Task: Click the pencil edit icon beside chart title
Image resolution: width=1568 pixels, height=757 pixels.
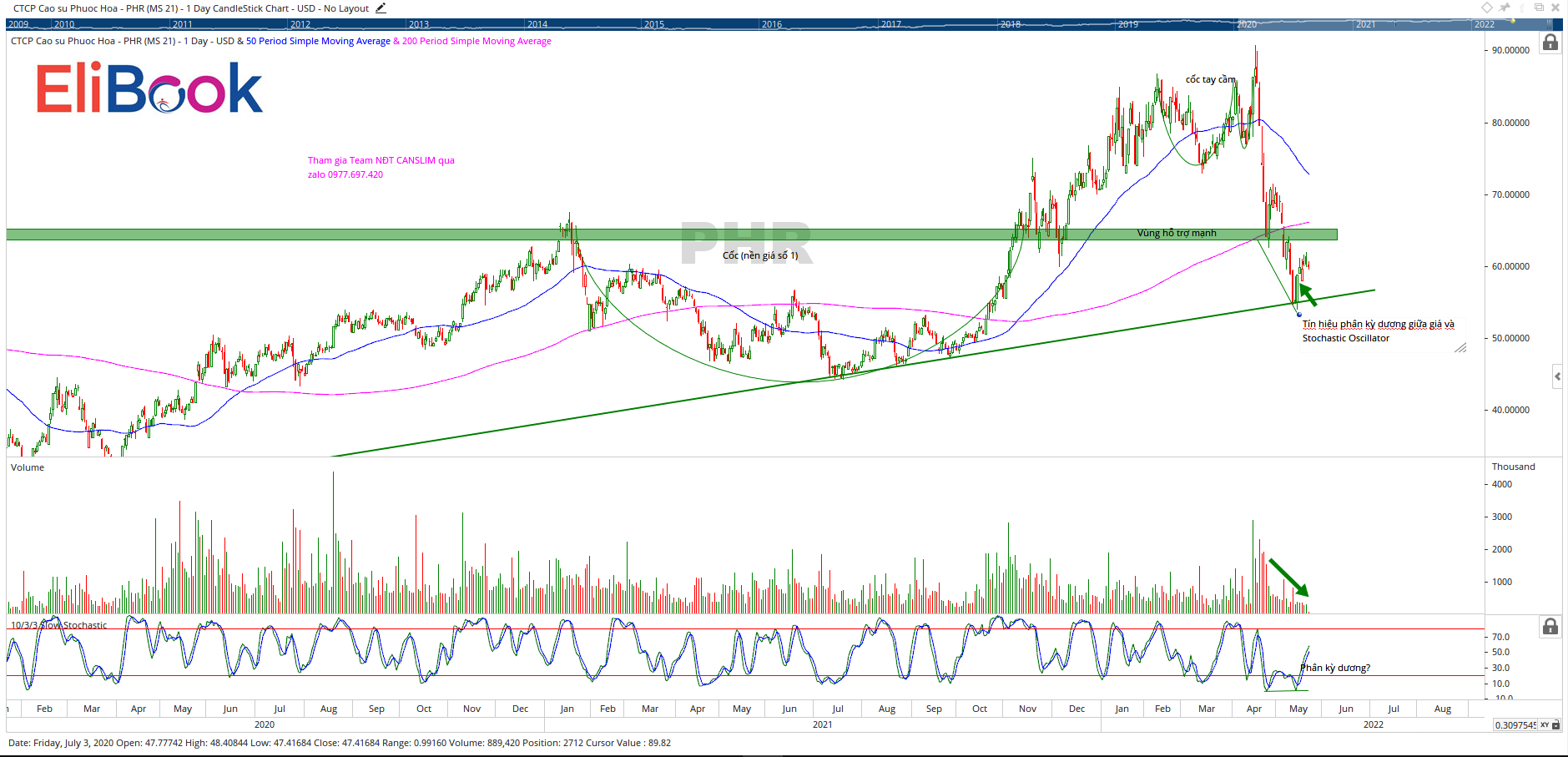Action: click(x=381, y=8)
